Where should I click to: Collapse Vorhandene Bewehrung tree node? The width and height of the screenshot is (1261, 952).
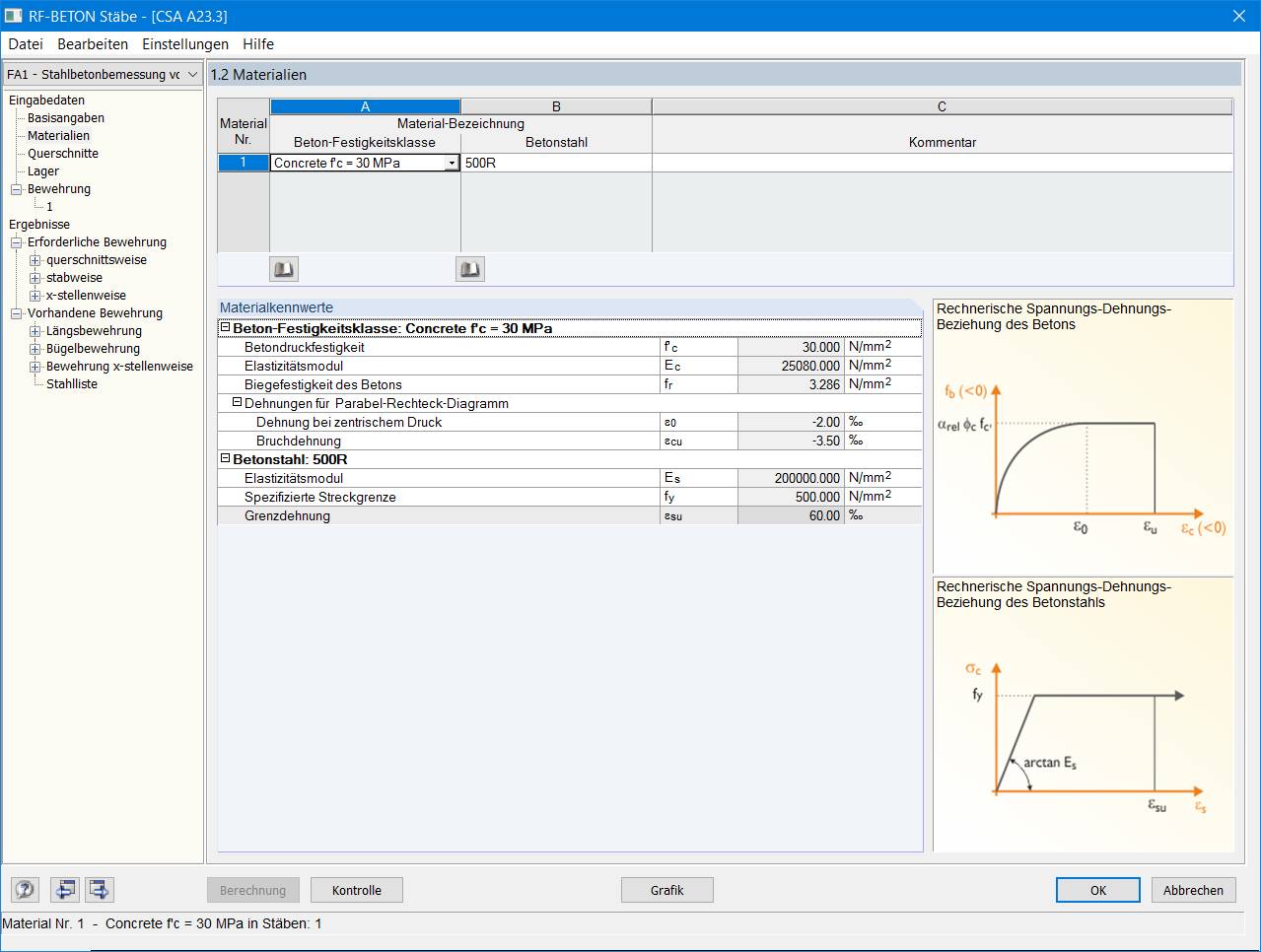point(16,313)
